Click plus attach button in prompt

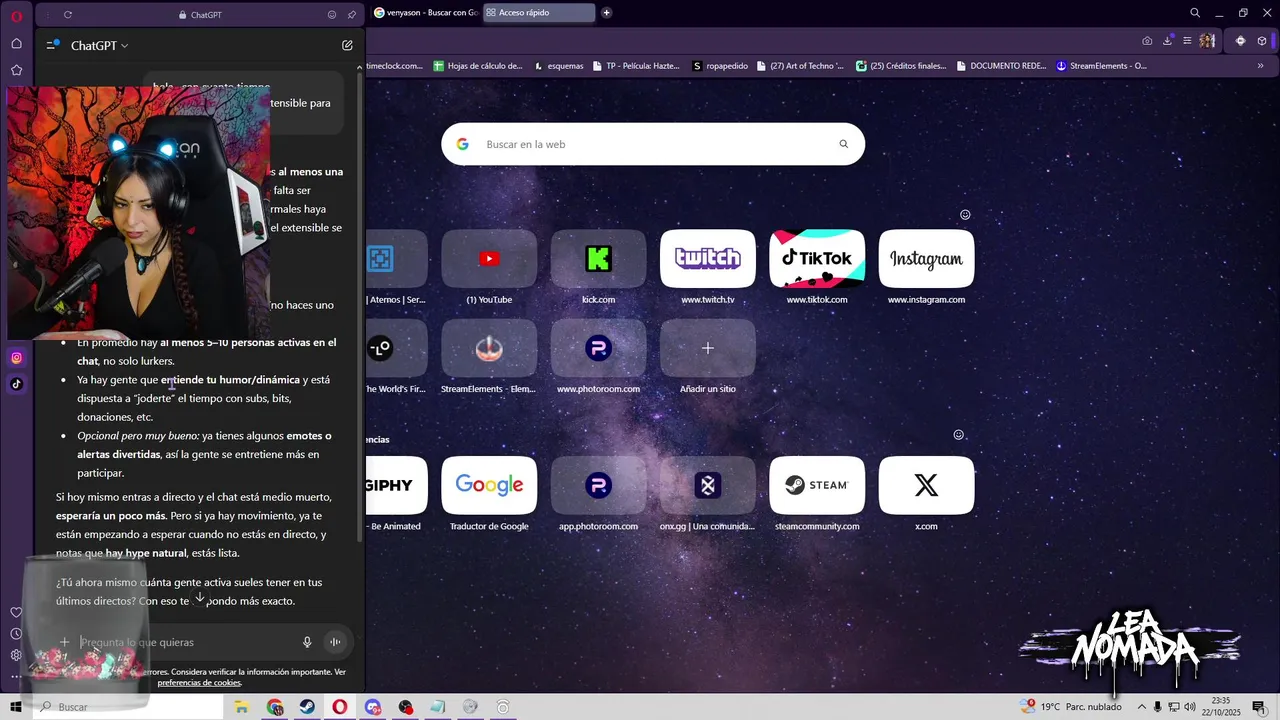pyautogui.click(x=64, y=642)
